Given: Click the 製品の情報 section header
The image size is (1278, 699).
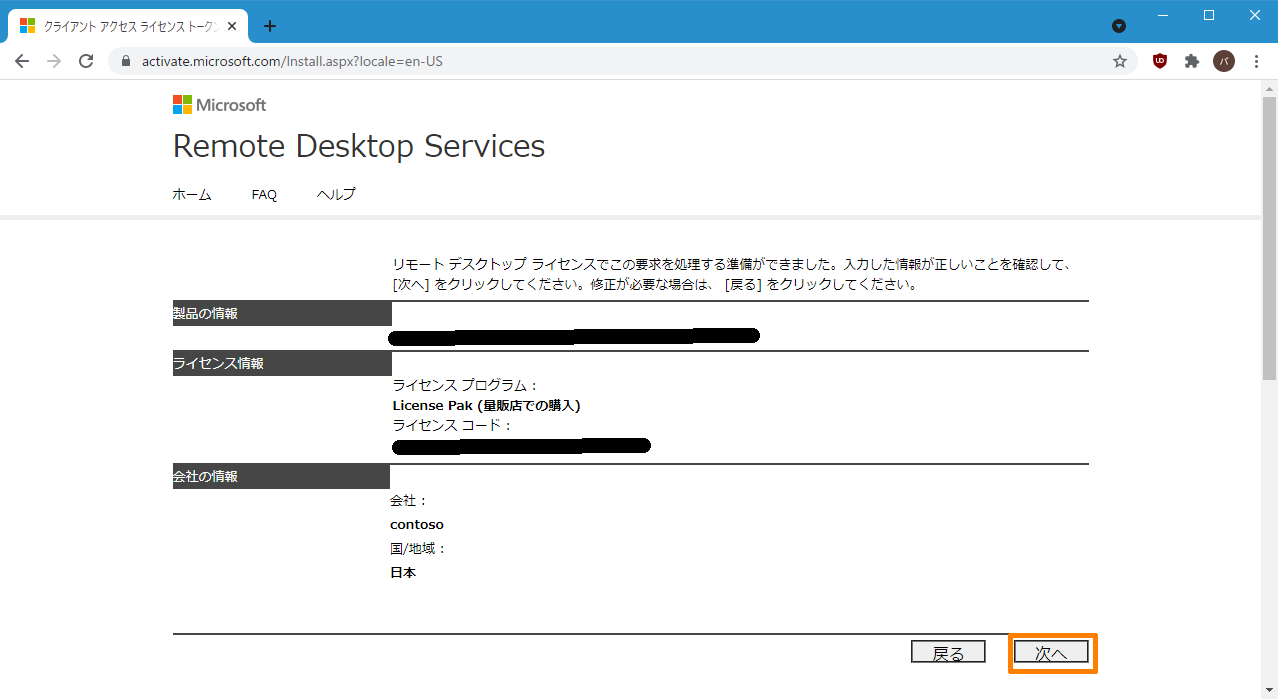Looking at the screenshot, I should point(282,313).
